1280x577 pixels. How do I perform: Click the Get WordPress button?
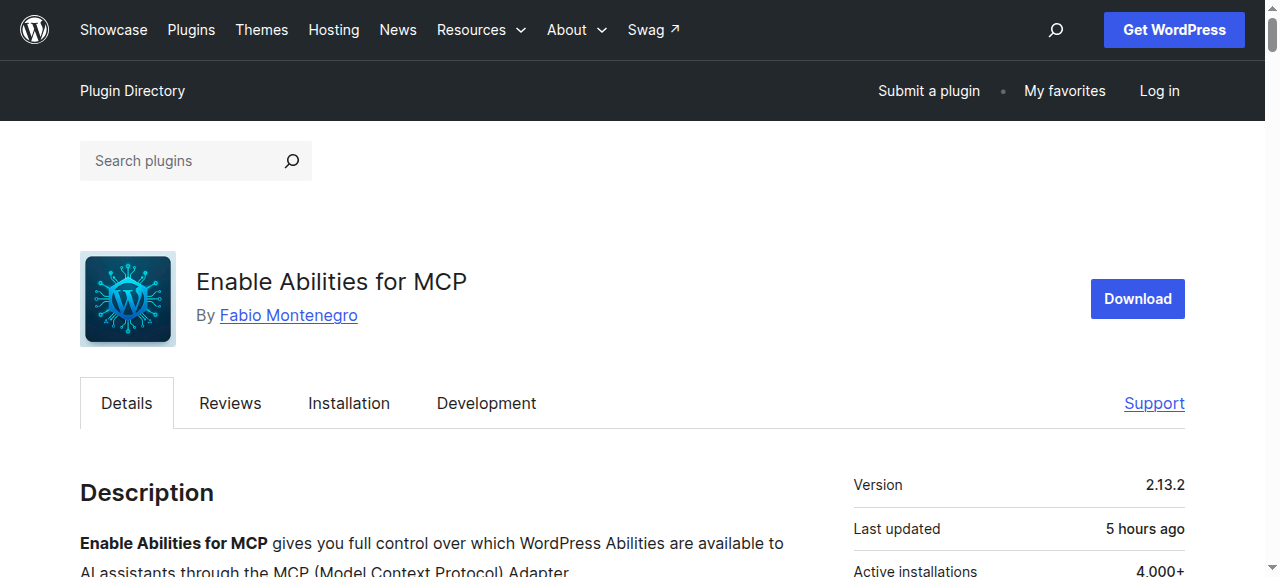tap(1174, 30)
